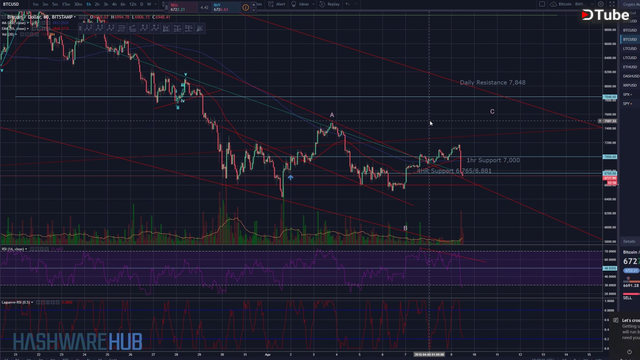This screenshot has height=360, width=640.
Task: Switch chart to 3h timeframe
Action: (106, 4)
